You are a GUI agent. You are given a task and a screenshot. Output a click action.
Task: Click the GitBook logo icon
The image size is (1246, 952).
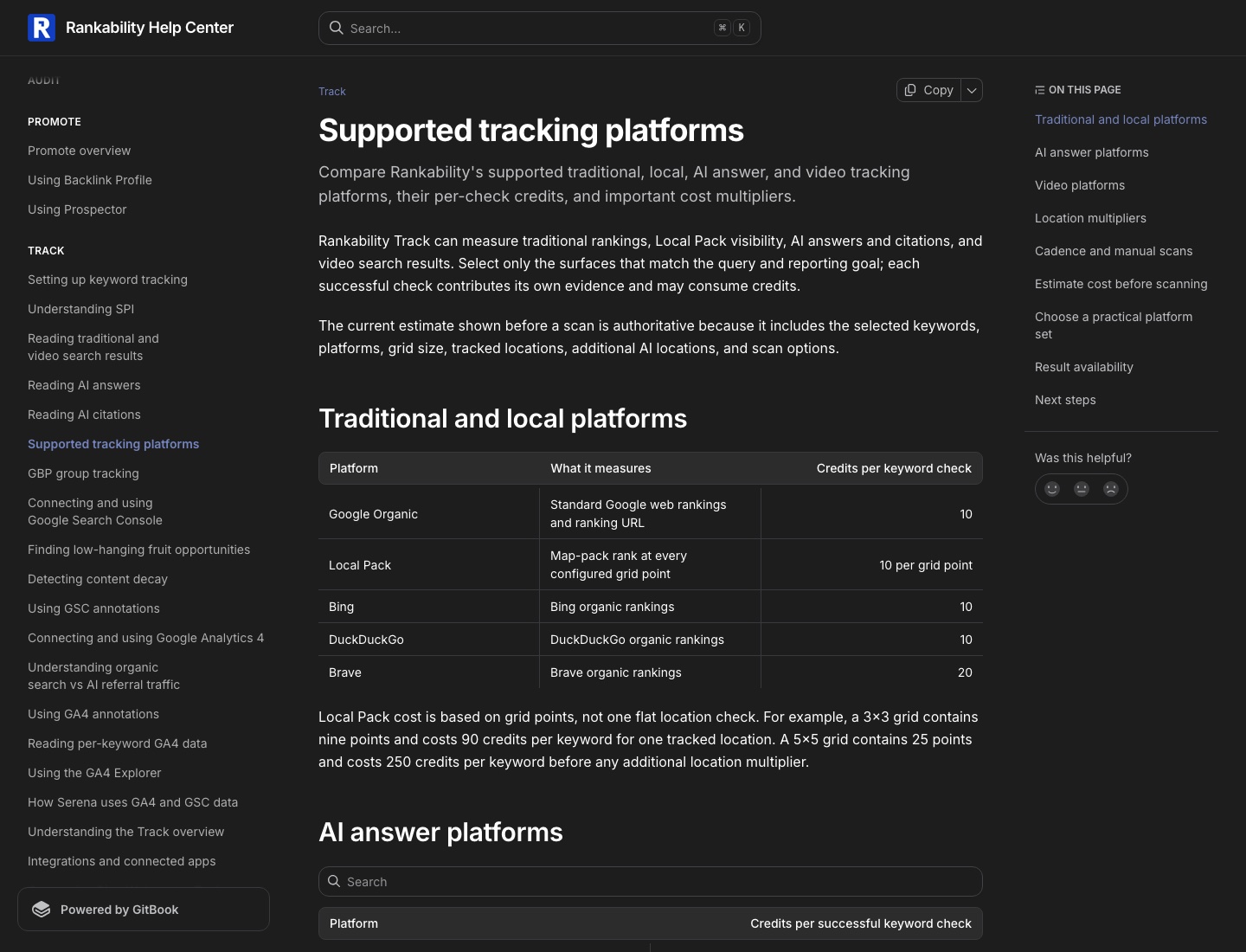pos(42,910)
